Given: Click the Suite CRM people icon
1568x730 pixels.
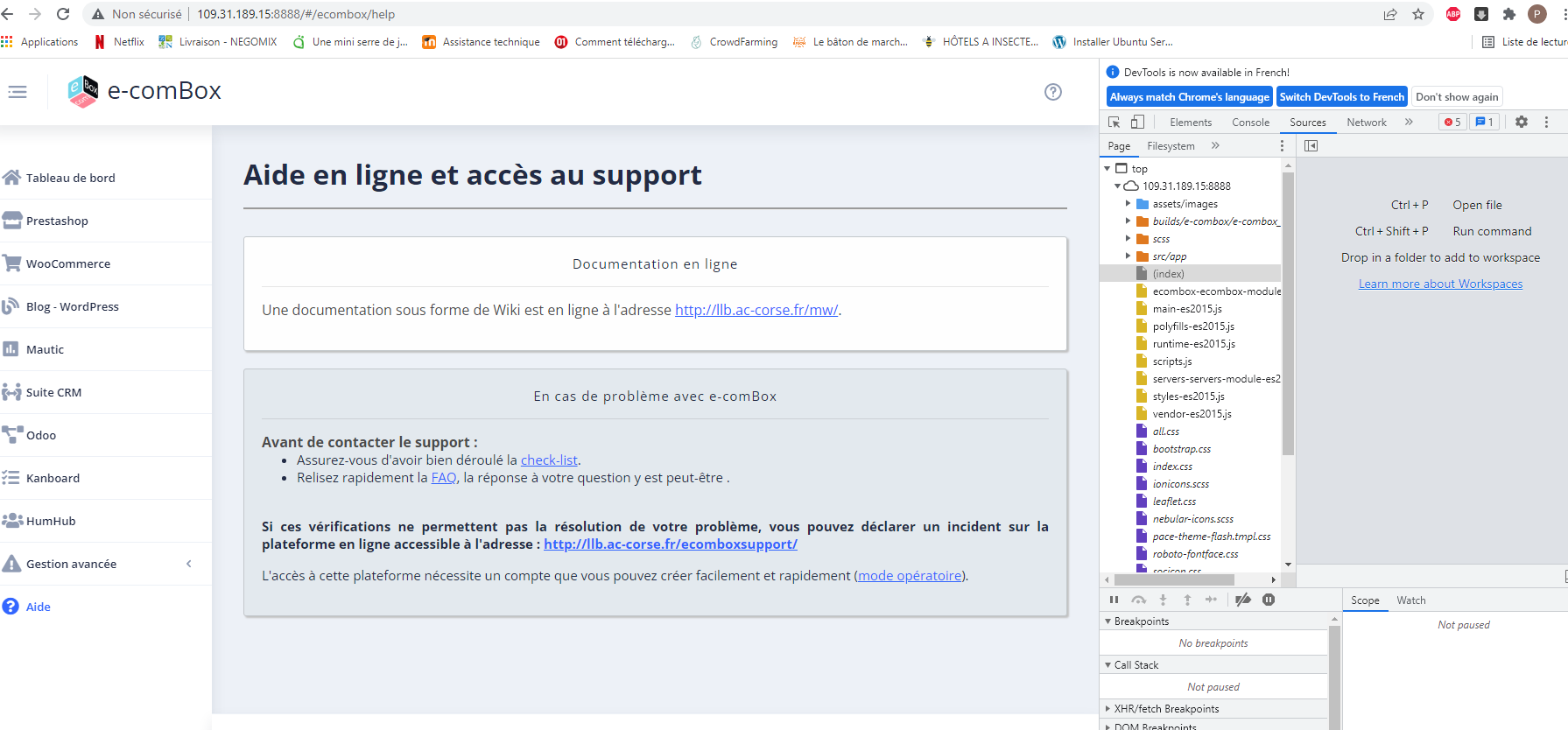Looking at the screenshot, I should coord(11,392).
